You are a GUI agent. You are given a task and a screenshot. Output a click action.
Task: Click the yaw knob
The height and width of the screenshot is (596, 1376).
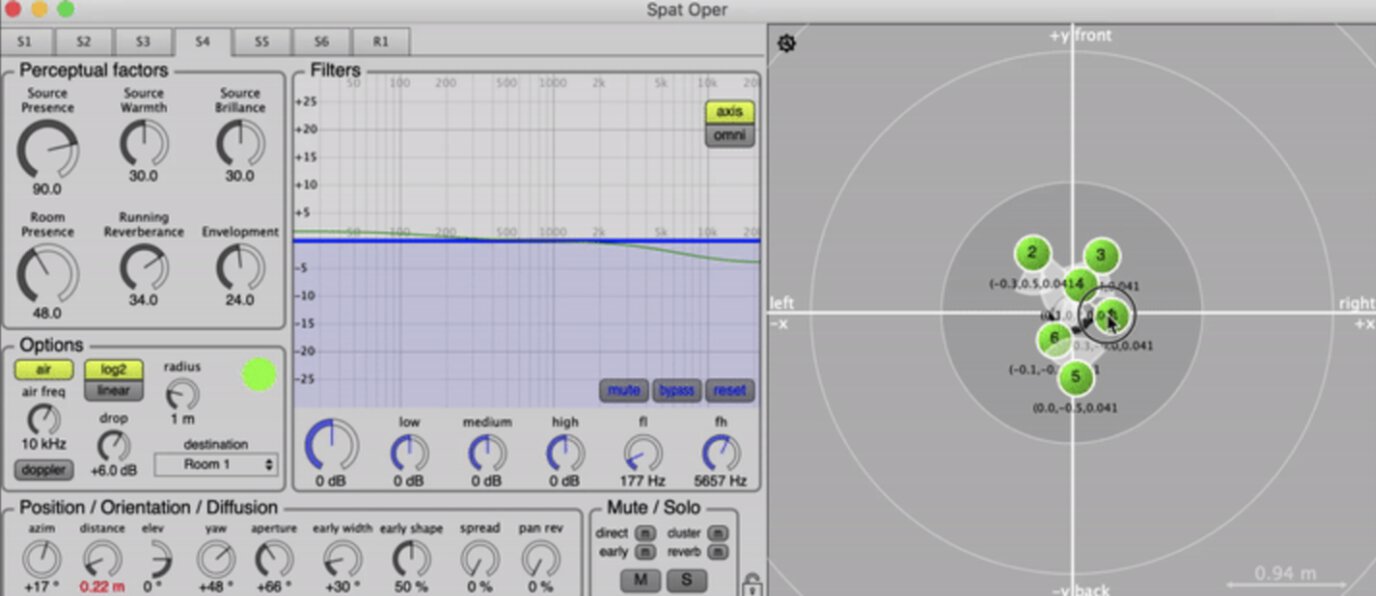tap(216, 558)
